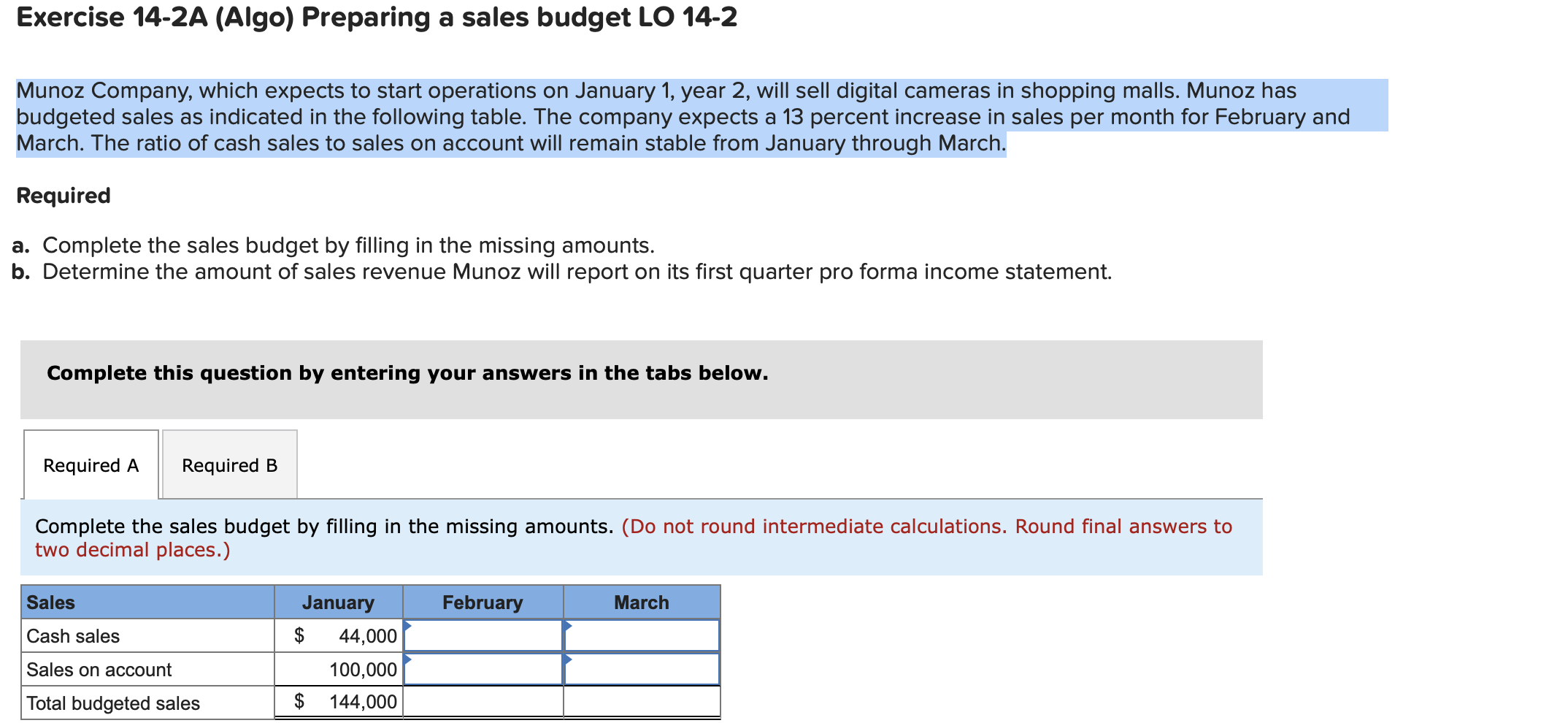Switch to the Required B tab

click(x=228, y=464)
